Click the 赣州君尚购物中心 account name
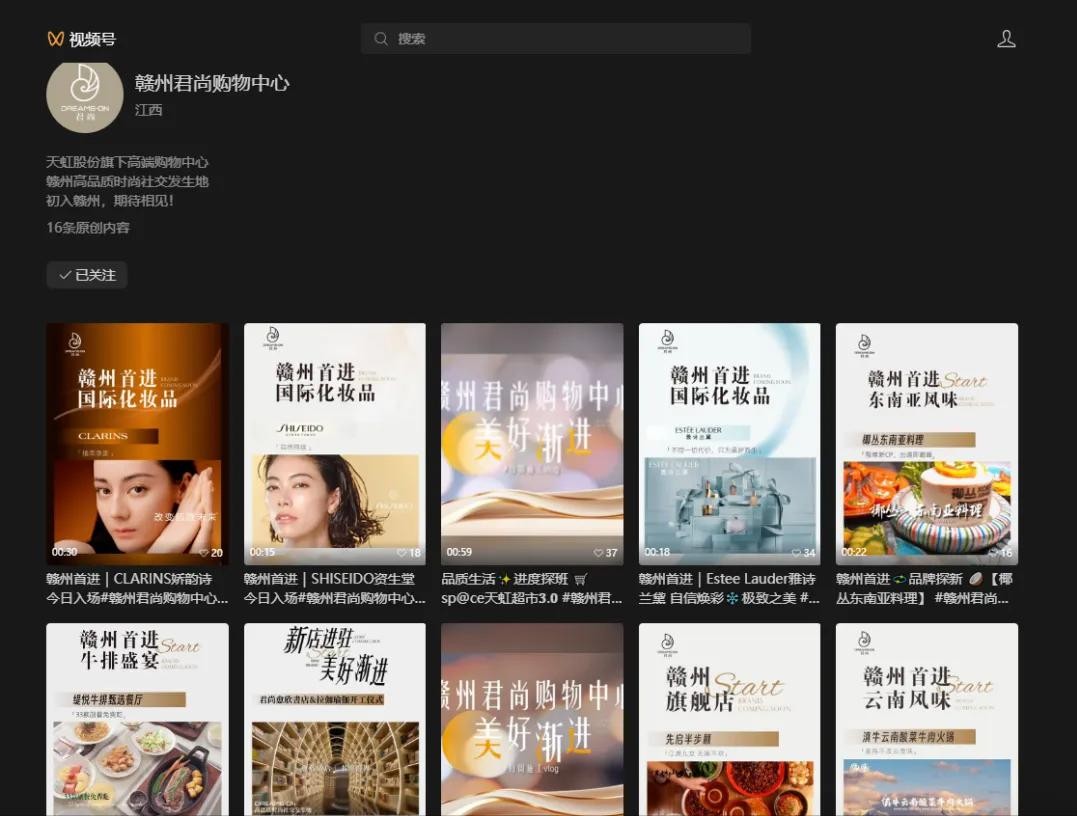1077x816 pixels. click(x=212, y=83)
